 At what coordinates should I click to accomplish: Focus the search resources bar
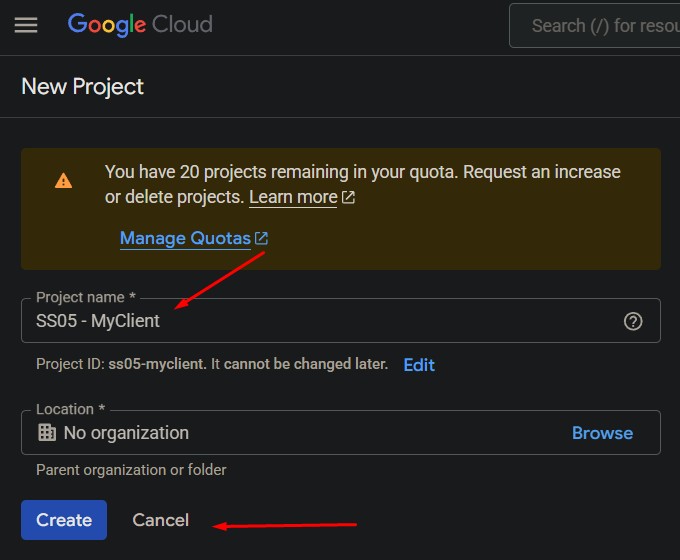600,26
